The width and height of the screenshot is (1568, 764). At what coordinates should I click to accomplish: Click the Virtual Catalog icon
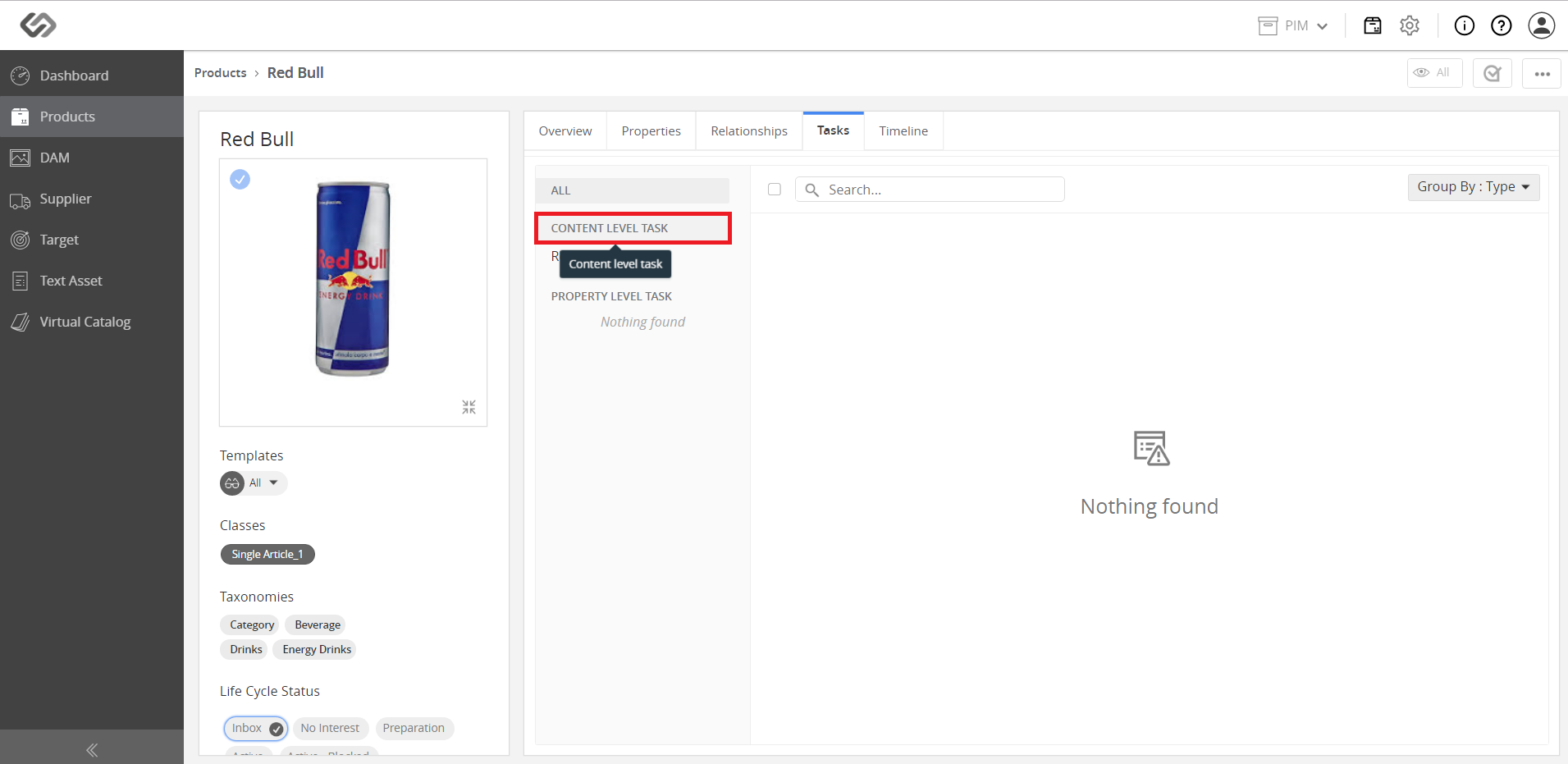[21, 322]
